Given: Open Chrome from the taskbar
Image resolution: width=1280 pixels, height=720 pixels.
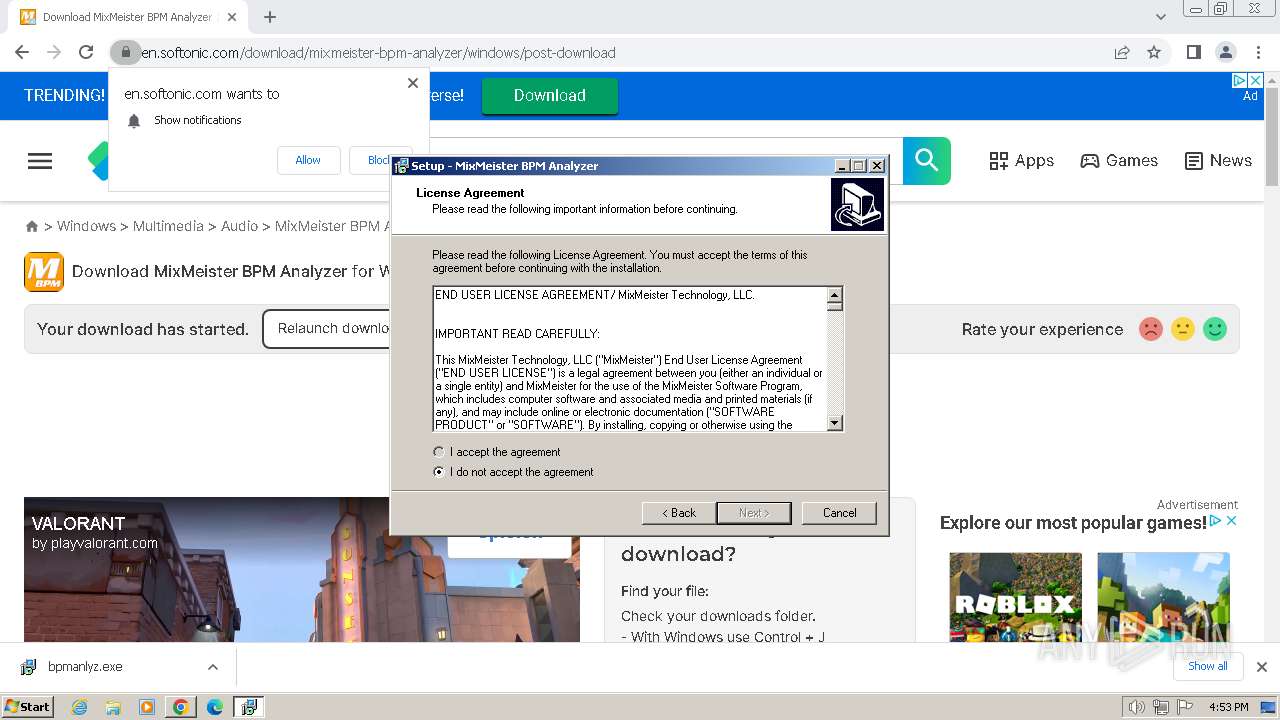Looking at the screenshot, I should [x=181, y=707].
